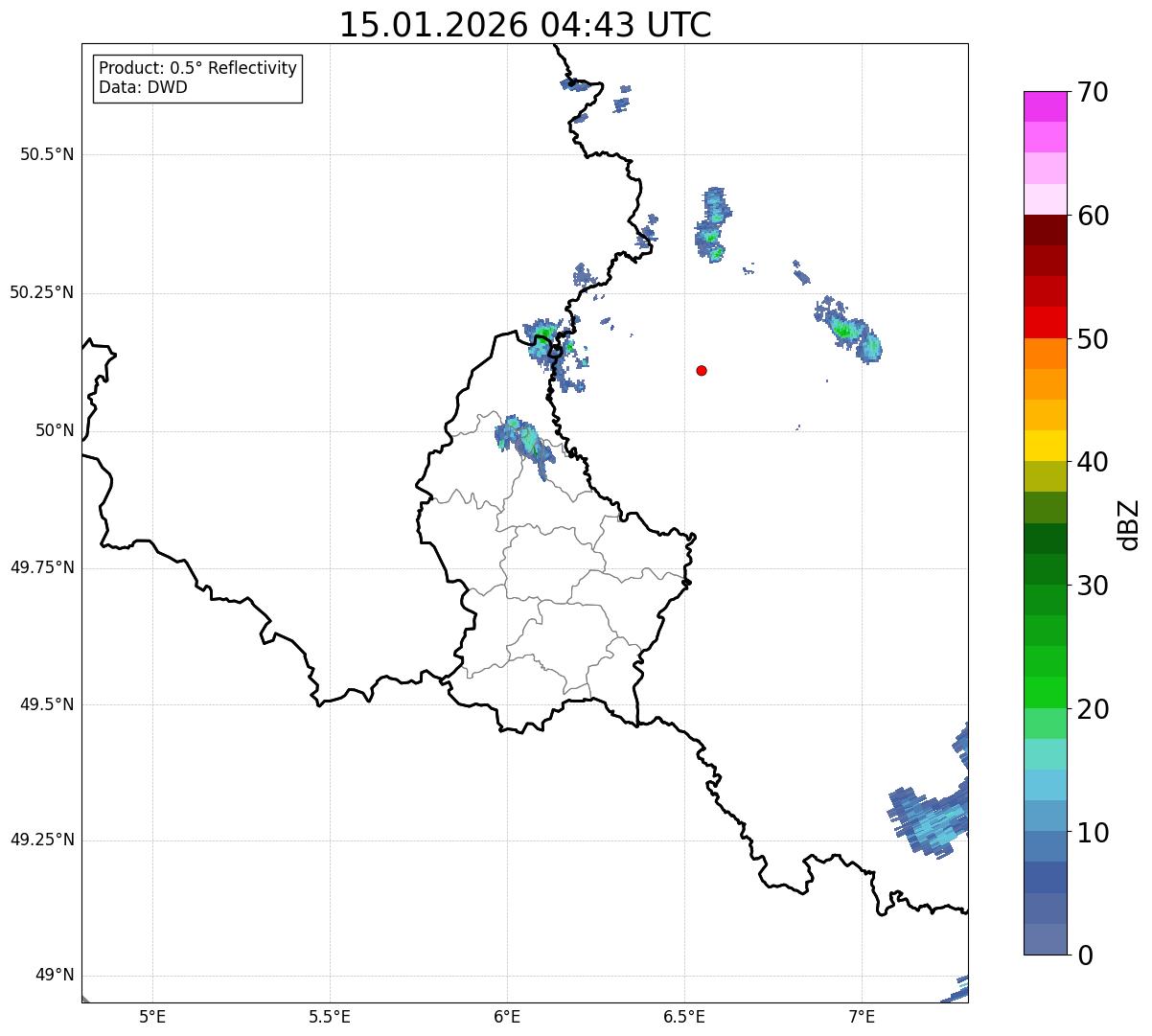This screenshot has width=1152, height=1036.
Task: Click the 50°N latitude label
Action: click(x=55, y=430)
